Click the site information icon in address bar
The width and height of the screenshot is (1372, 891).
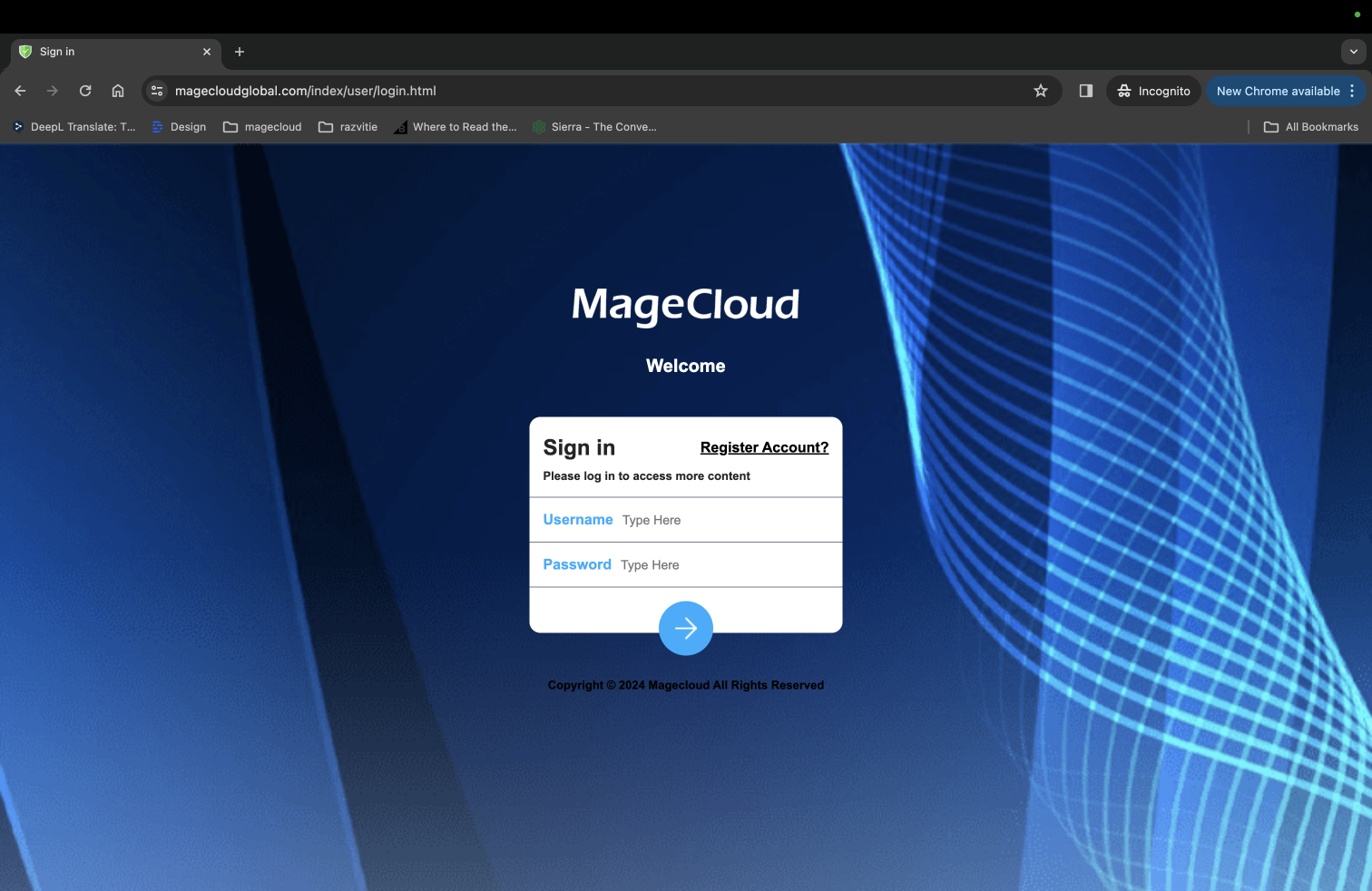coord(156,91)
